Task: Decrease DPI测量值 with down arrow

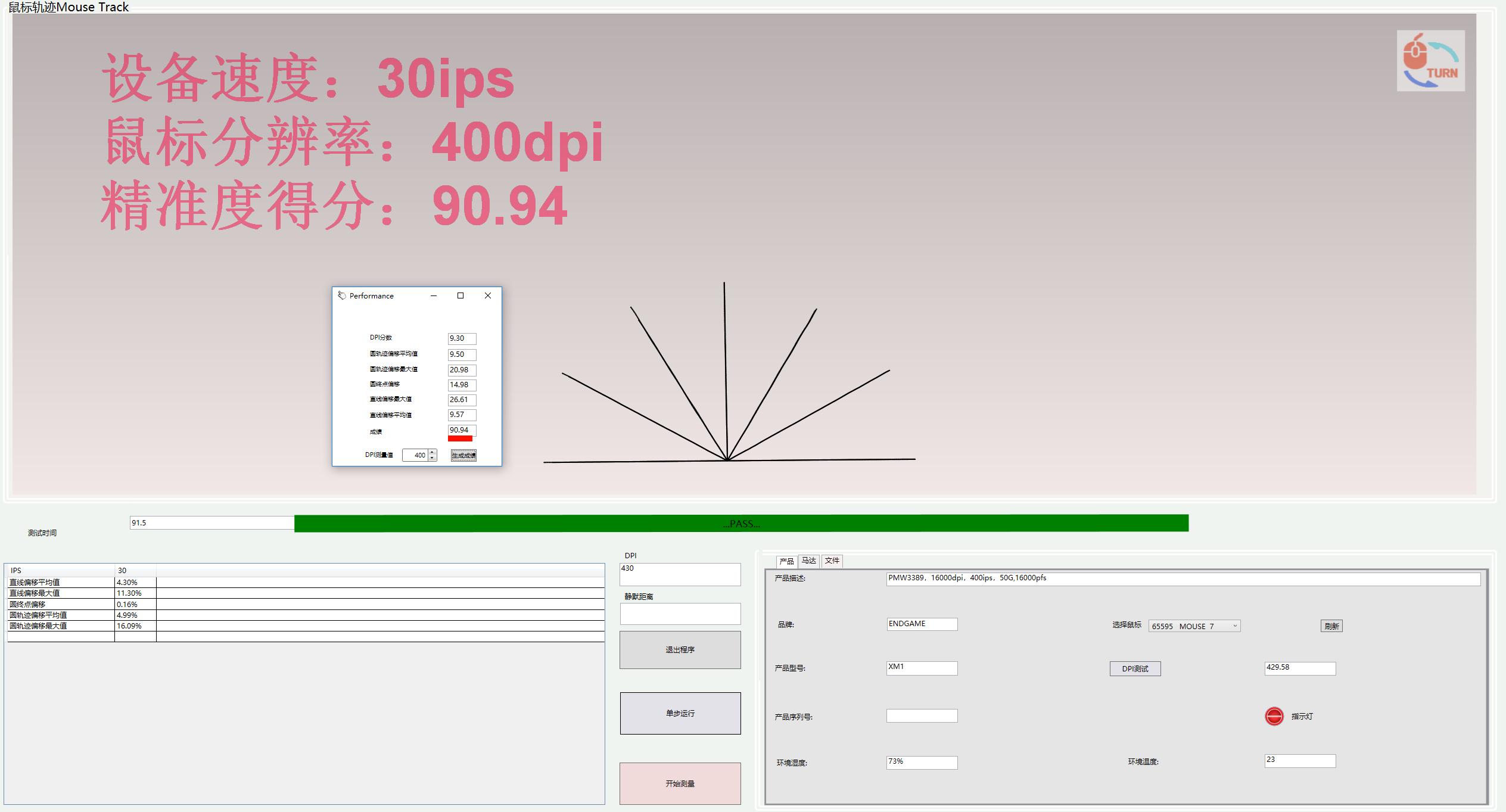Action: (x=432, y=458)
